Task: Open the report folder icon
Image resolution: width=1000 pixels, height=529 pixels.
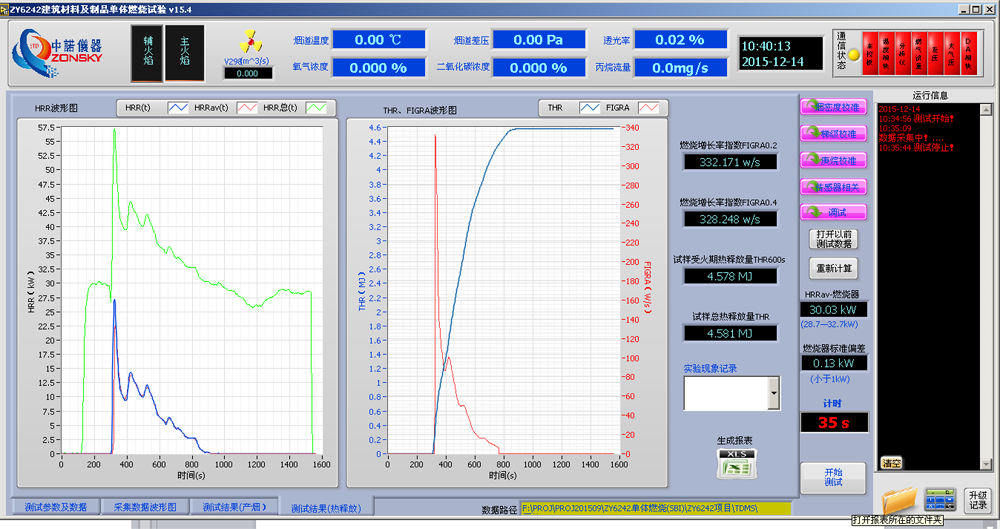Action: [x=899, y=500]
